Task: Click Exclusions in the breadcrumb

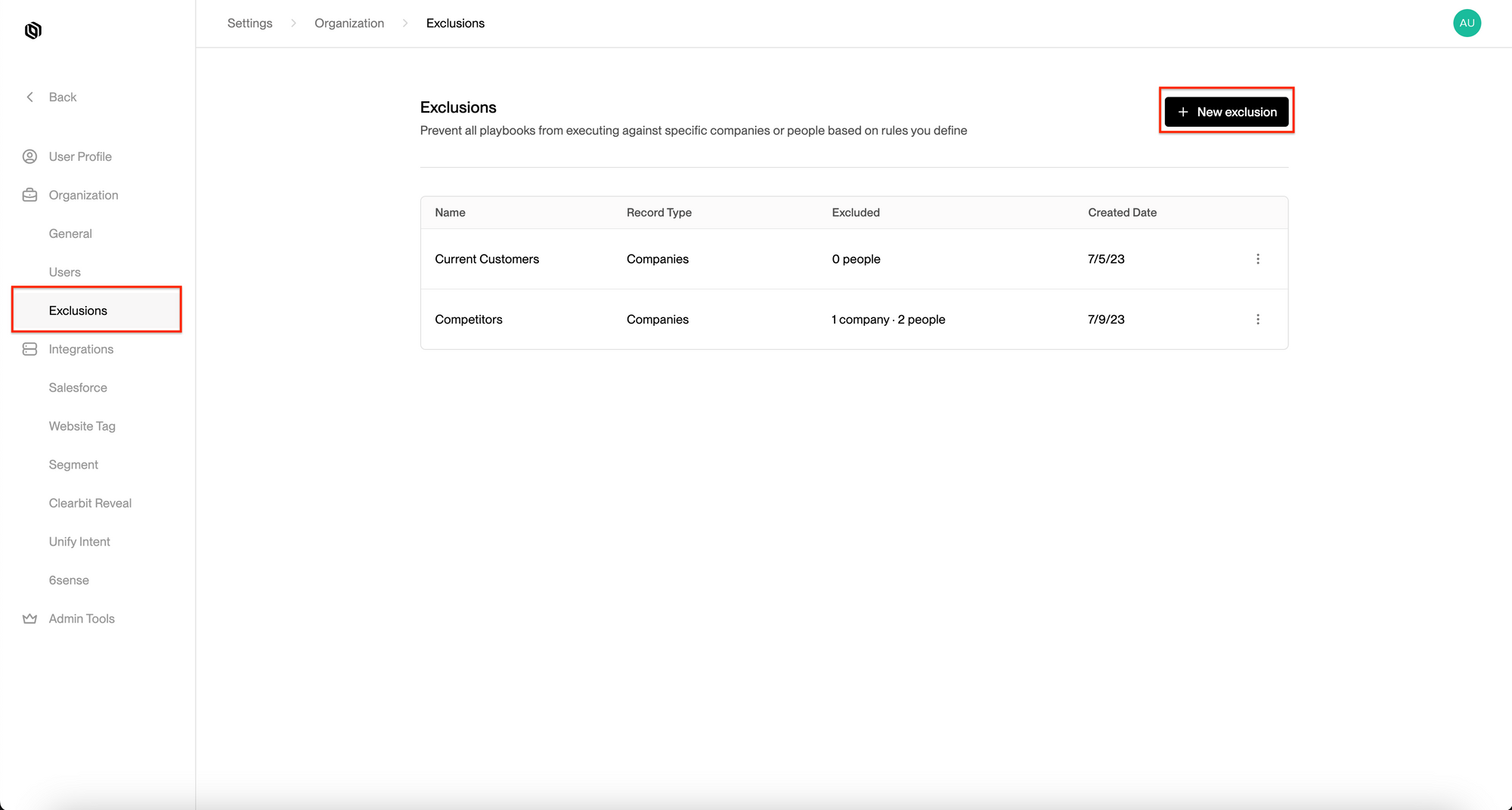Action: pos(455,23)
